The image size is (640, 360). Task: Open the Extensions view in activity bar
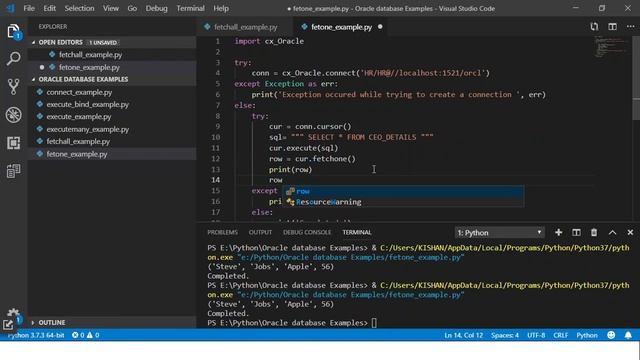(13, 143)
